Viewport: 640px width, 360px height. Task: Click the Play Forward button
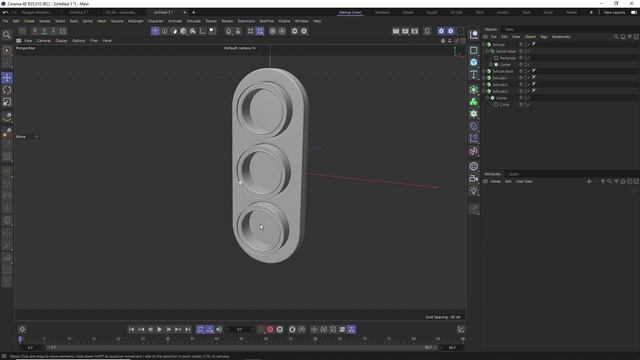click(x=159, y=329)
